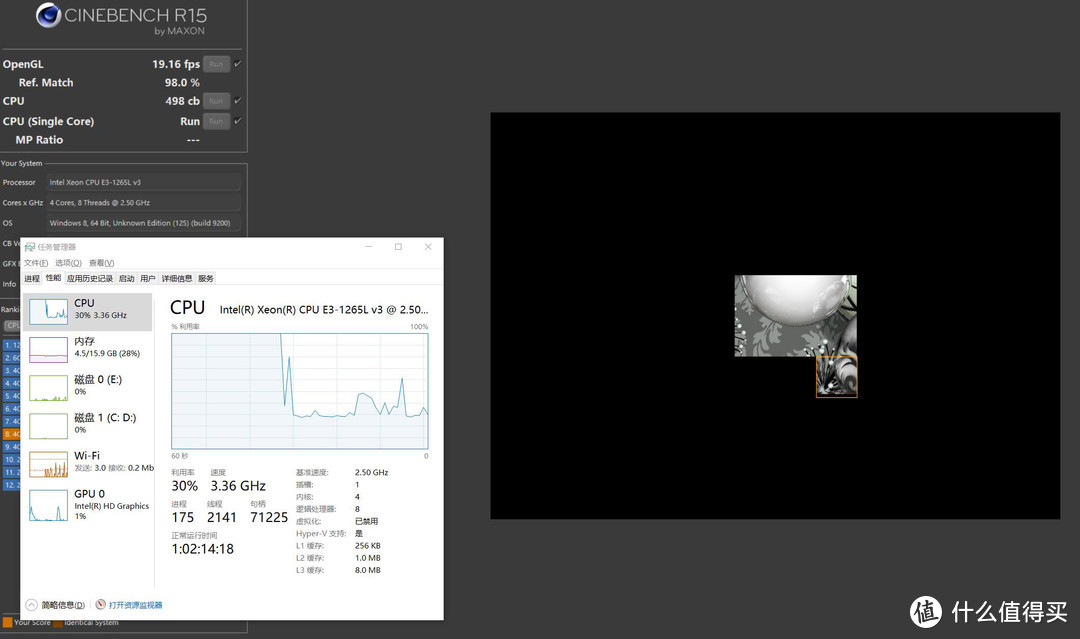Select the CPU performance graph thumbnail
Image resolution: width=1080 pixels, height=639 pixels.
coord(49,311)
